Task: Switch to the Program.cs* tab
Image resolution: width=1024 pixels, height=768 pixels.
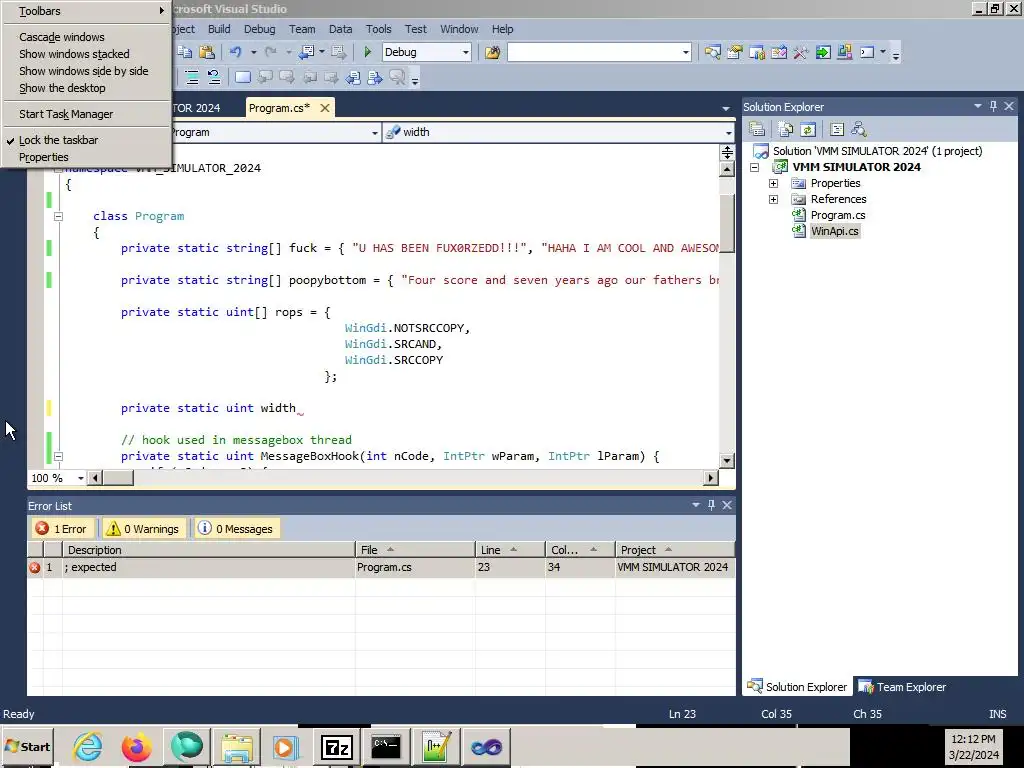Action: point(280,108)
